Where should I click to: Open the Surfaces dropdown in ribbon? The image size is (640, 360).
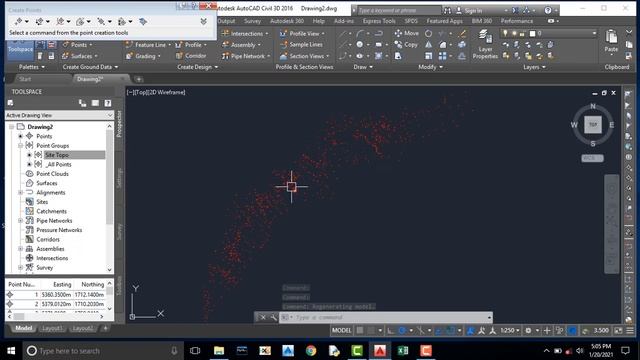pyautogui.click(x=80, y=56)
